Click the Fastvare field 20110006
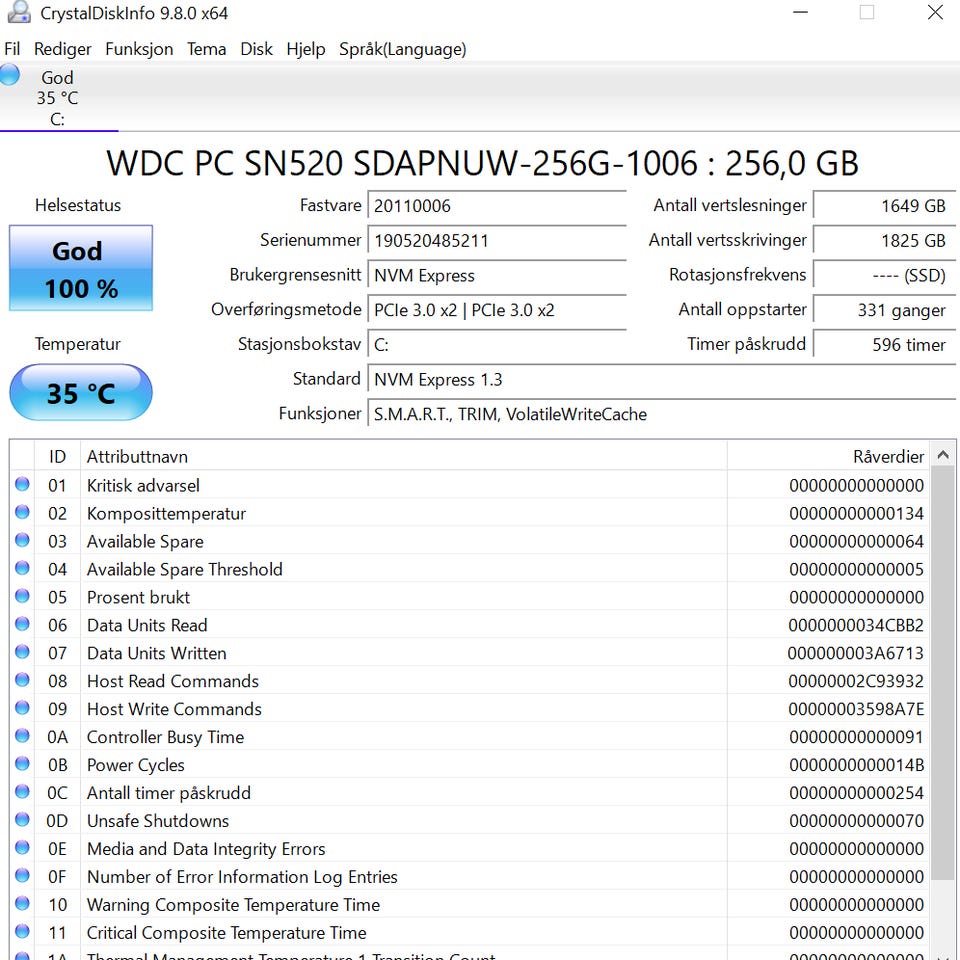 click(x=497, y=206)
